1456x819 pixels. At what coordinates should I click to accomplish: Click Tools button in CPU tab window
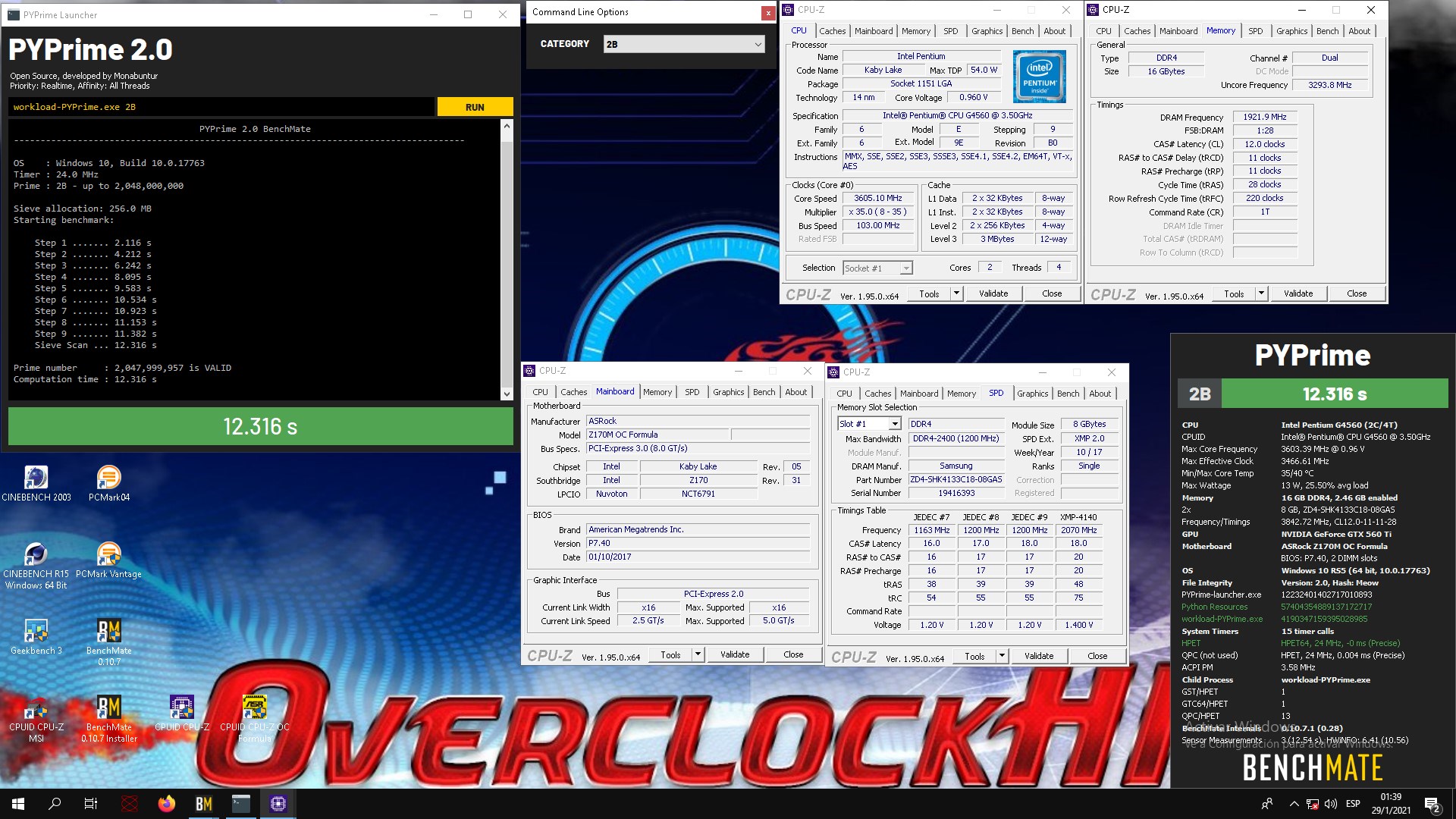point(929,293)
